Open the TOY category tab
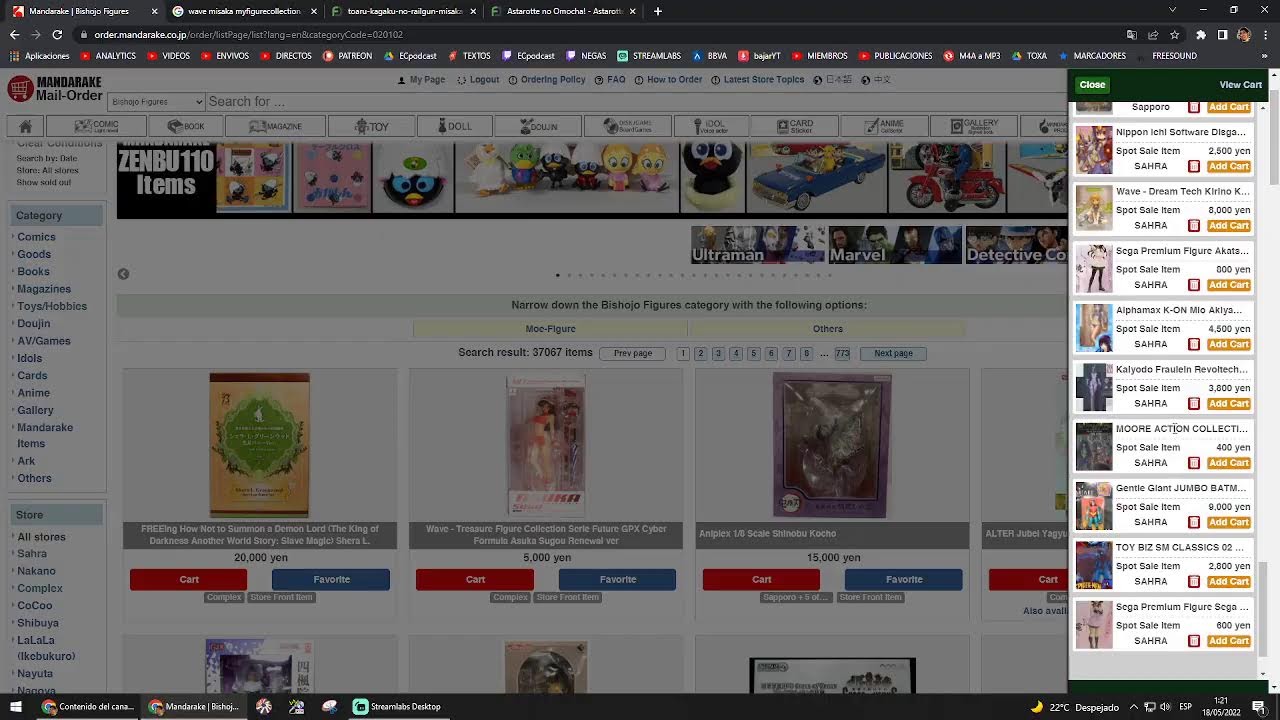The height and width of the screenshot is (720, 1280). [372, 126]
